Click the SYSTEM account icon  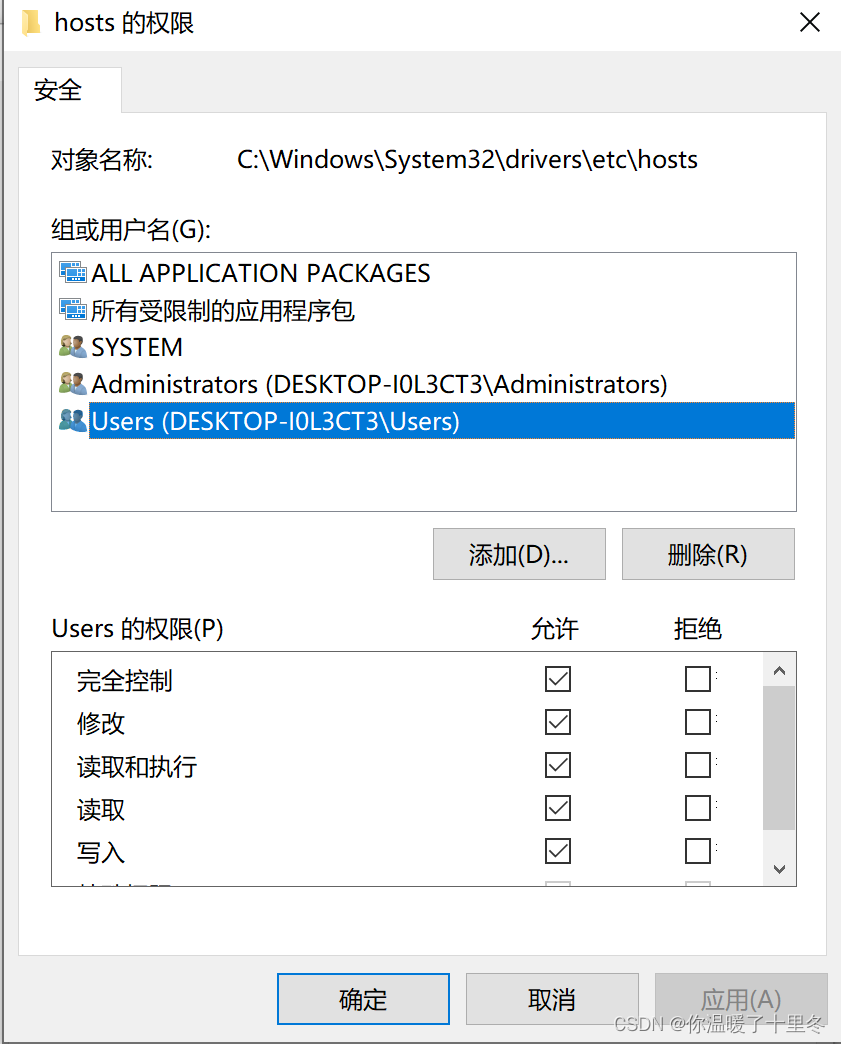coord(71,347)
